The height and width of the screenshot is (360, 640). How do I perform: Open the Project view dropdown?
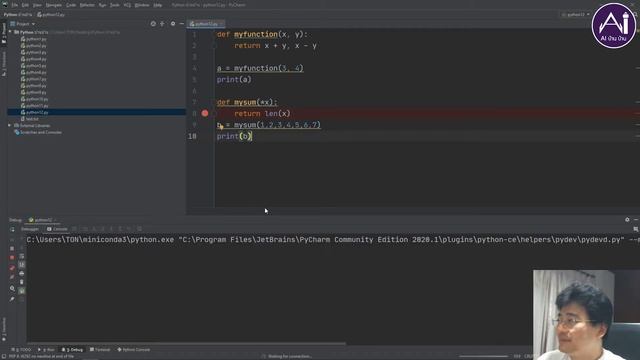(x=23, y=24)
